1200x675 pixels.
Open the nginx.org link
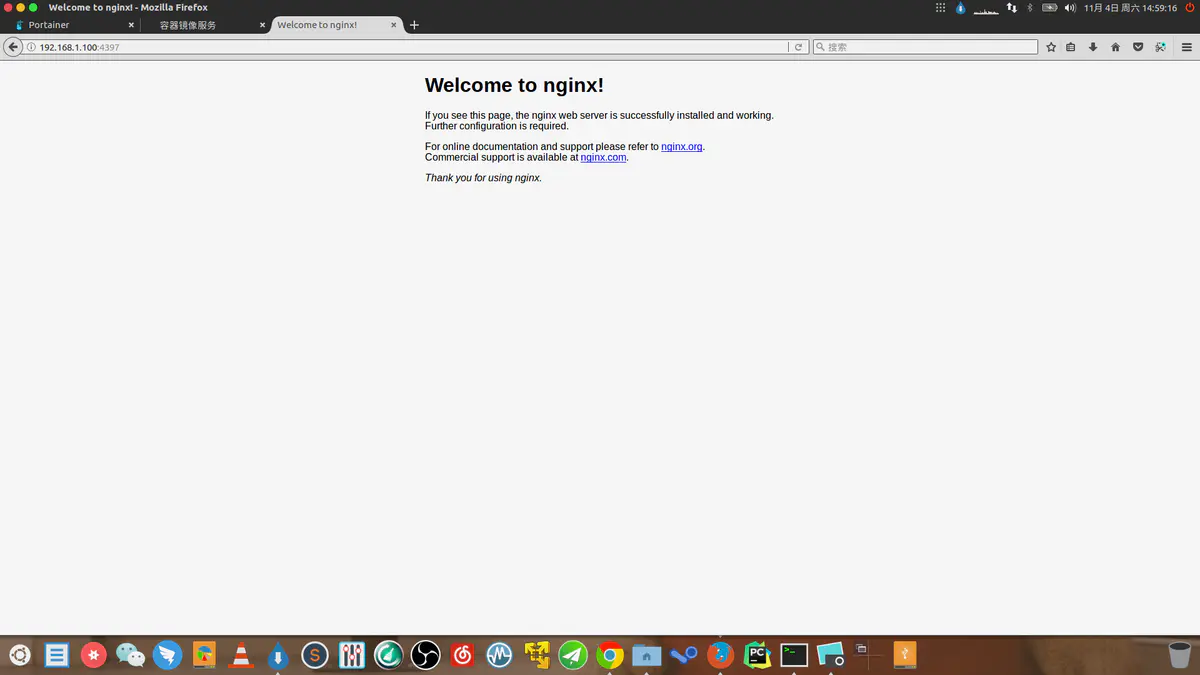coord(682,147)
